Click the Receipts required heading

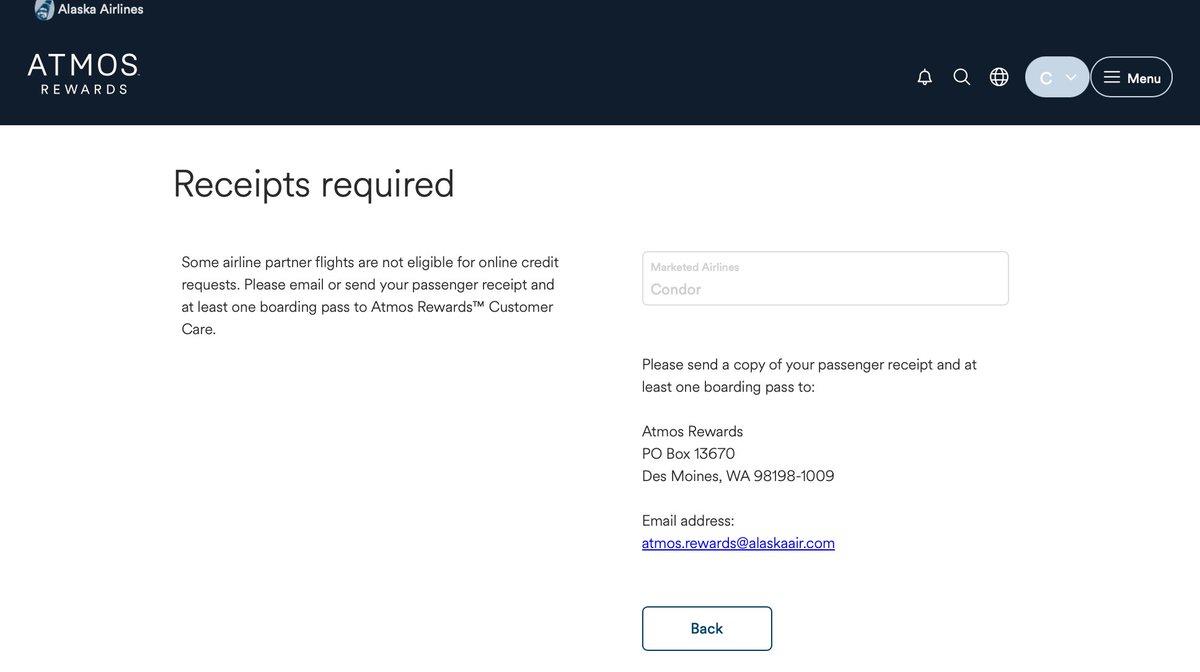click(314, 184)
